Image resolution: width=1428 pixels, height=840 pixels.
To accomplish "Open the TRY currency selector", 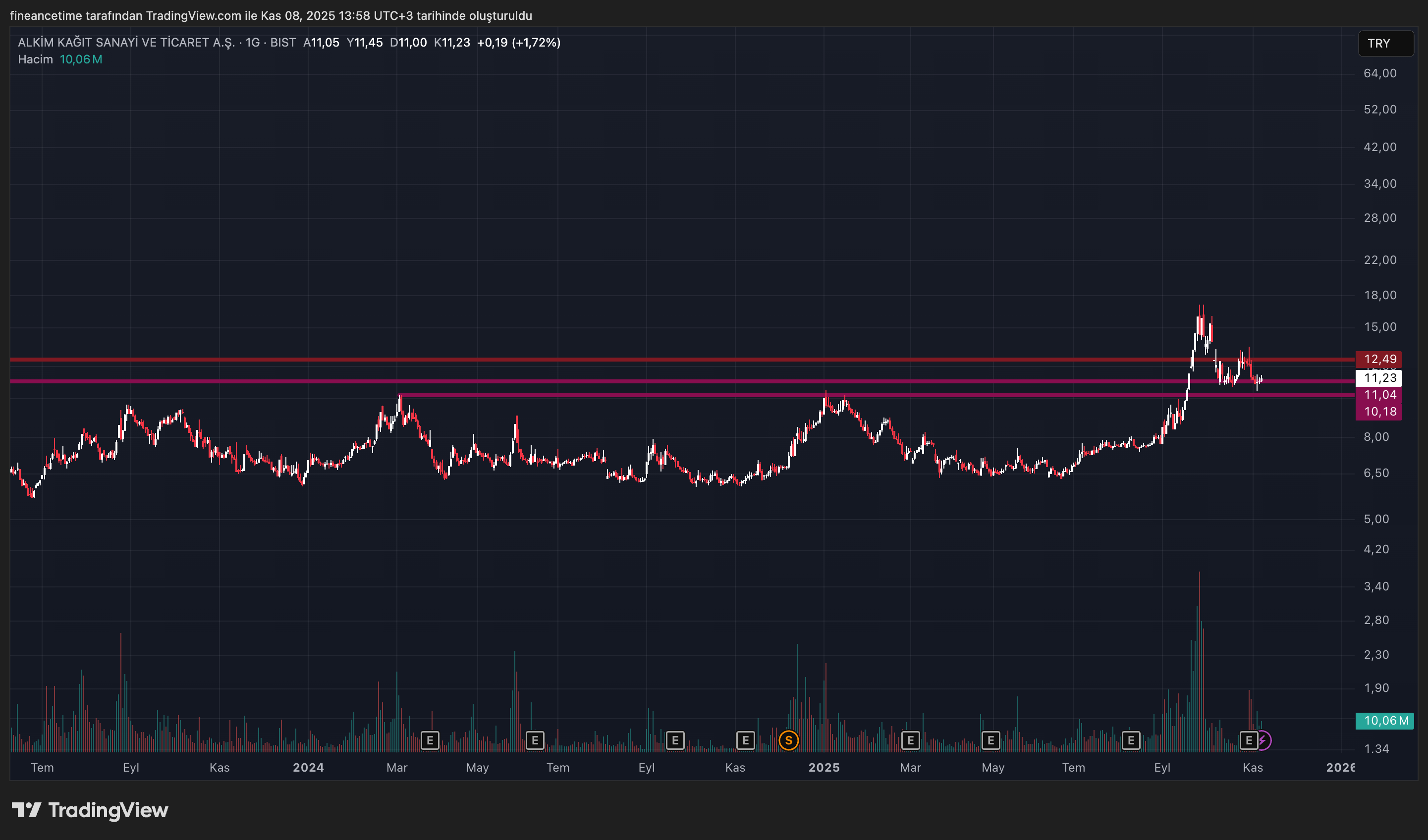I will 1385,44.
